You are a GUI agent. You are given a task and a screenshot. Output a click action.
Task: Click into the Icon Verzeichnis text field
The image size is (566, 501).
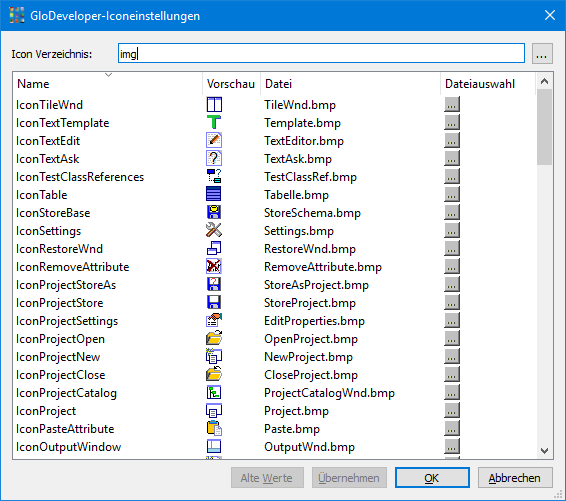[x=321, y=54]
